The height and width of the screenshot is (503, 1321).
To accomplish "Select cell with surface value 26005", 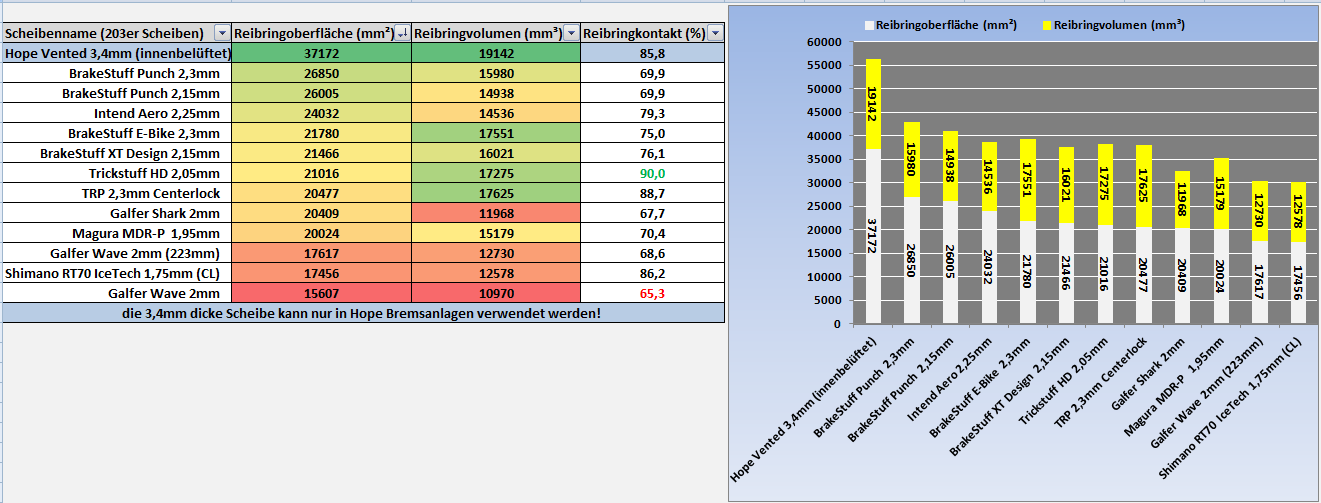I will click(321, 93).
